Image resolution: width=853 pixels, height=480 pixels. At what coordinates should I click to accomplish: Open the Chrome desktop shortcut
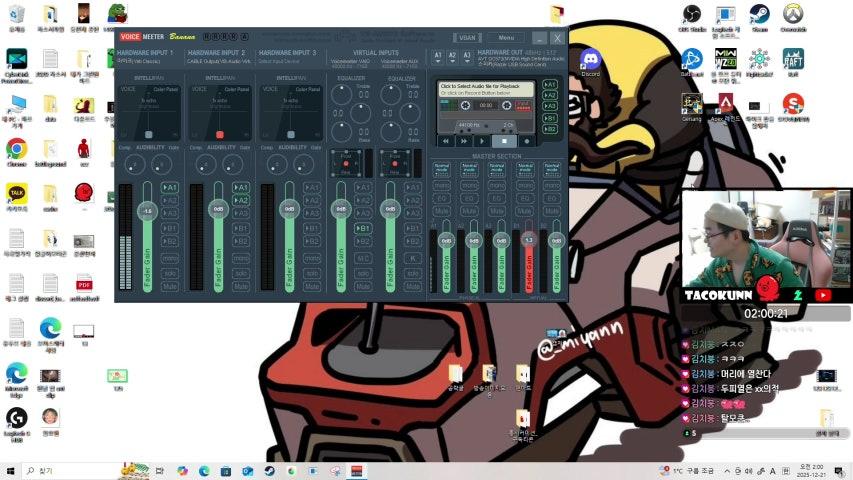point(16,150)
